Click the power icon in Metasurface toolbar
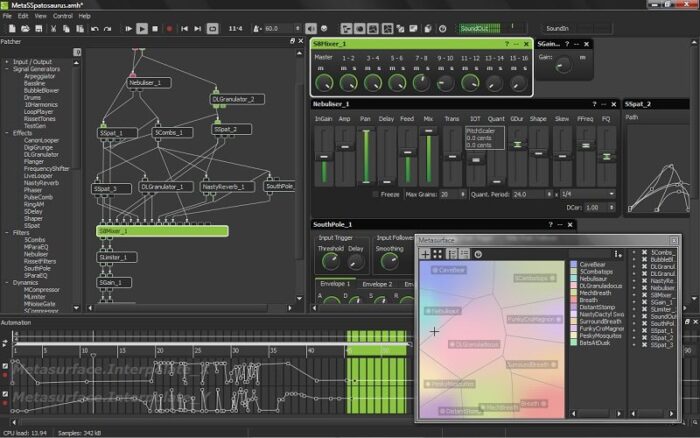This screenshot has width=700, height=438. tap(477, 254)
